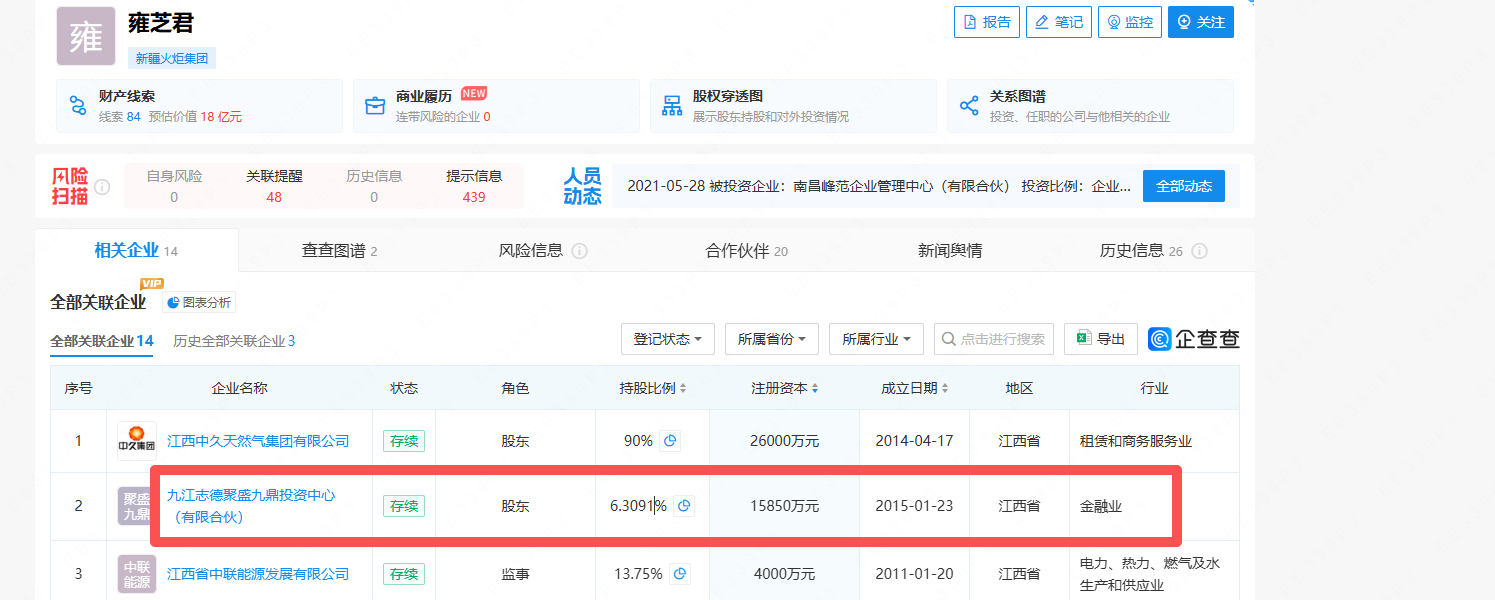Click the 金融业 industry cell
The width and height of the screenshot is (1495, 600).
[1101, 506]
